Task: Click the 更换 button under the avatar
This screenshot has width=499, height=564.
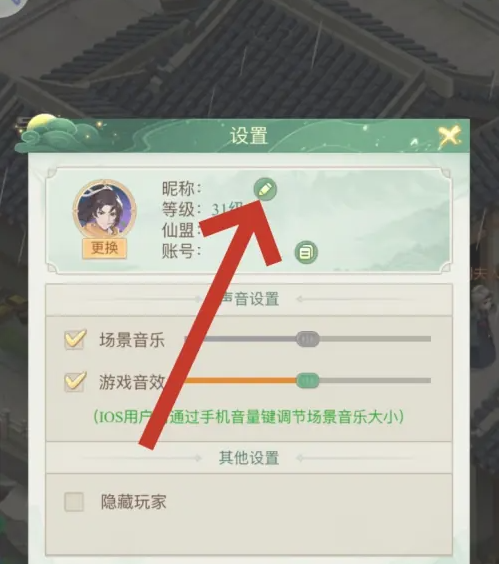Action: pyautogui.click(x=105, y=248)
